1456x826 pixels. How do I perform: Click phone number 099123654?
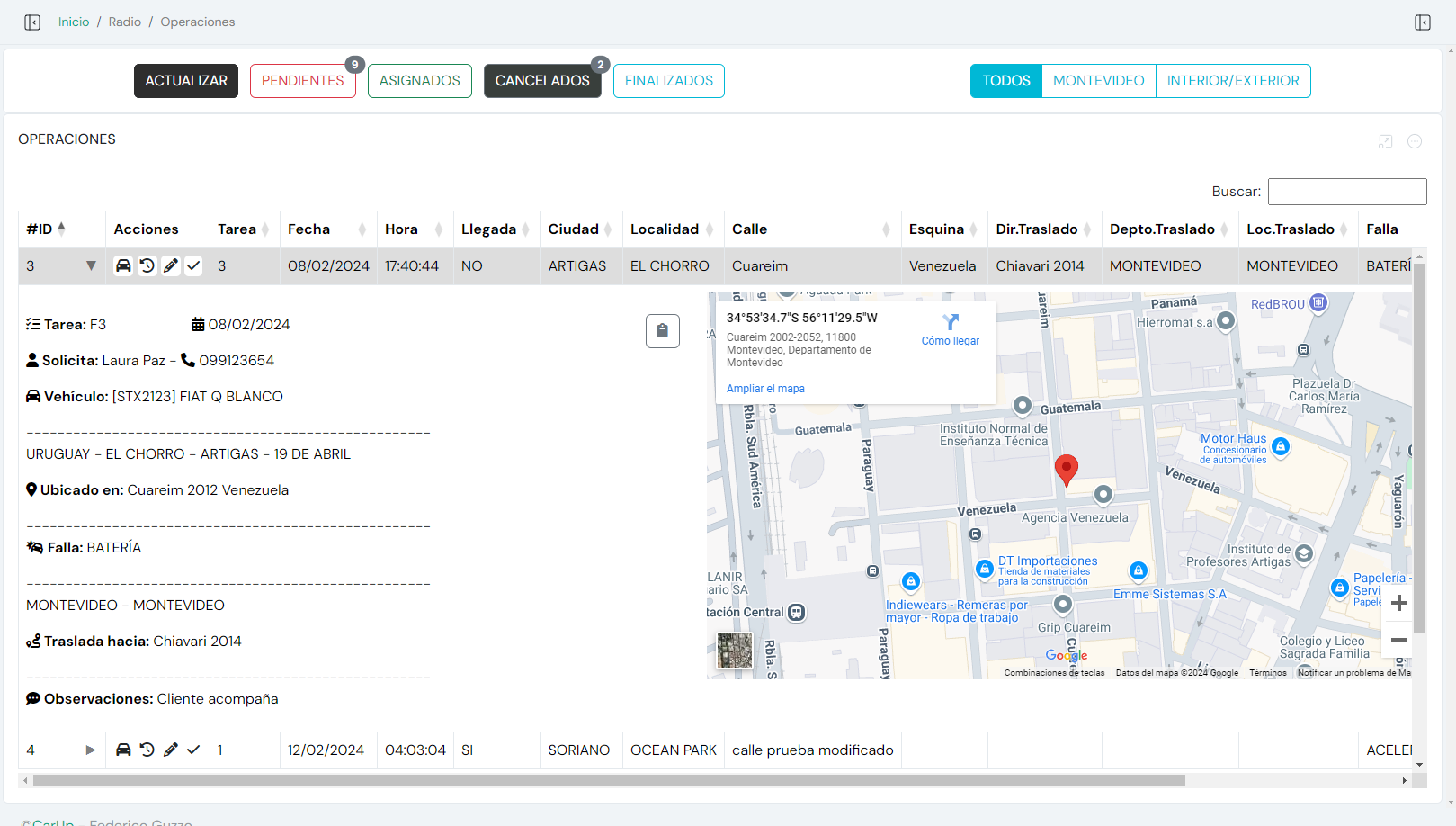coord(237,361)
